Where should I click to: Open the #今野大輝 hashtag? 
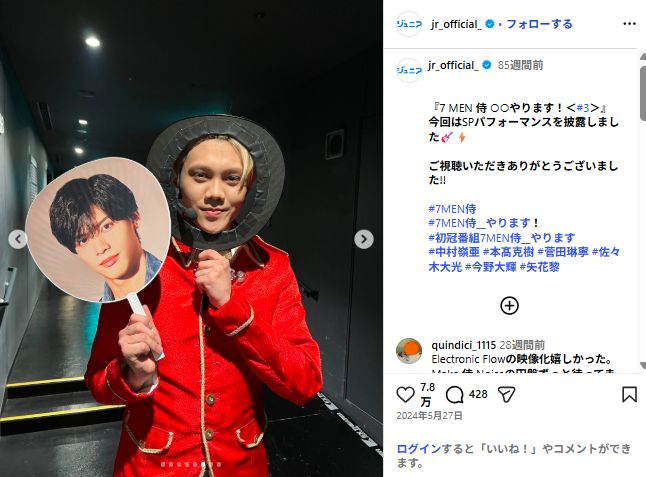[x=490, y=267]
